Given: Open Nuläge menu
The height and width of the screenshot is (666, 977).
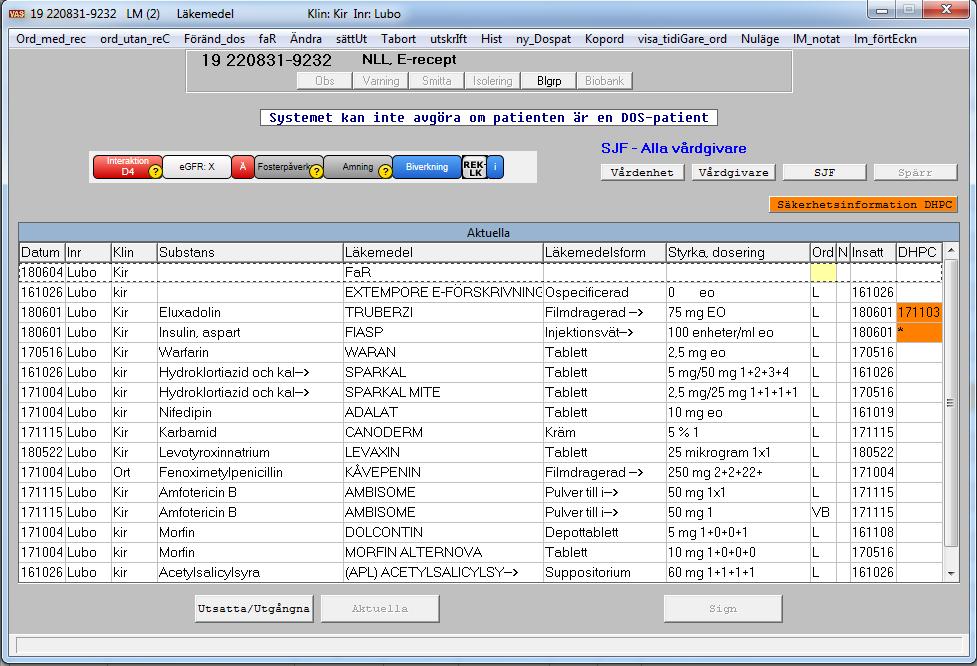Looking at the screenshot, I should (760, 39).
